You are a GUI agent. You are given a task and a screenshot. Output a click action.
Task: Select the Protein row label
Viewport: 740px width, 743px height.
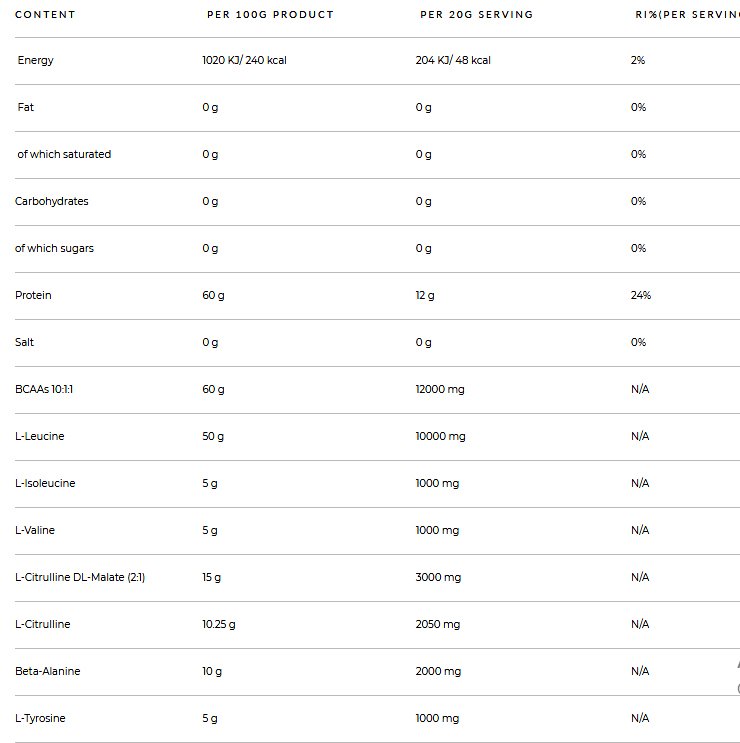click(33, 295)
